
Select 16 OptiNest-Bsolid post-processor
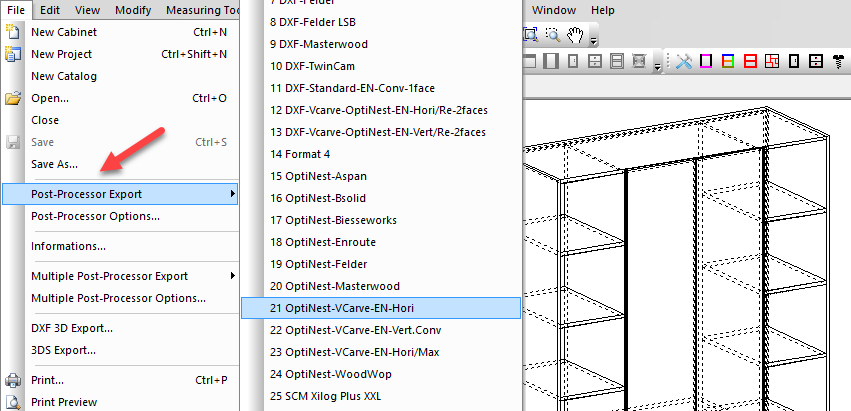point(381,198)
